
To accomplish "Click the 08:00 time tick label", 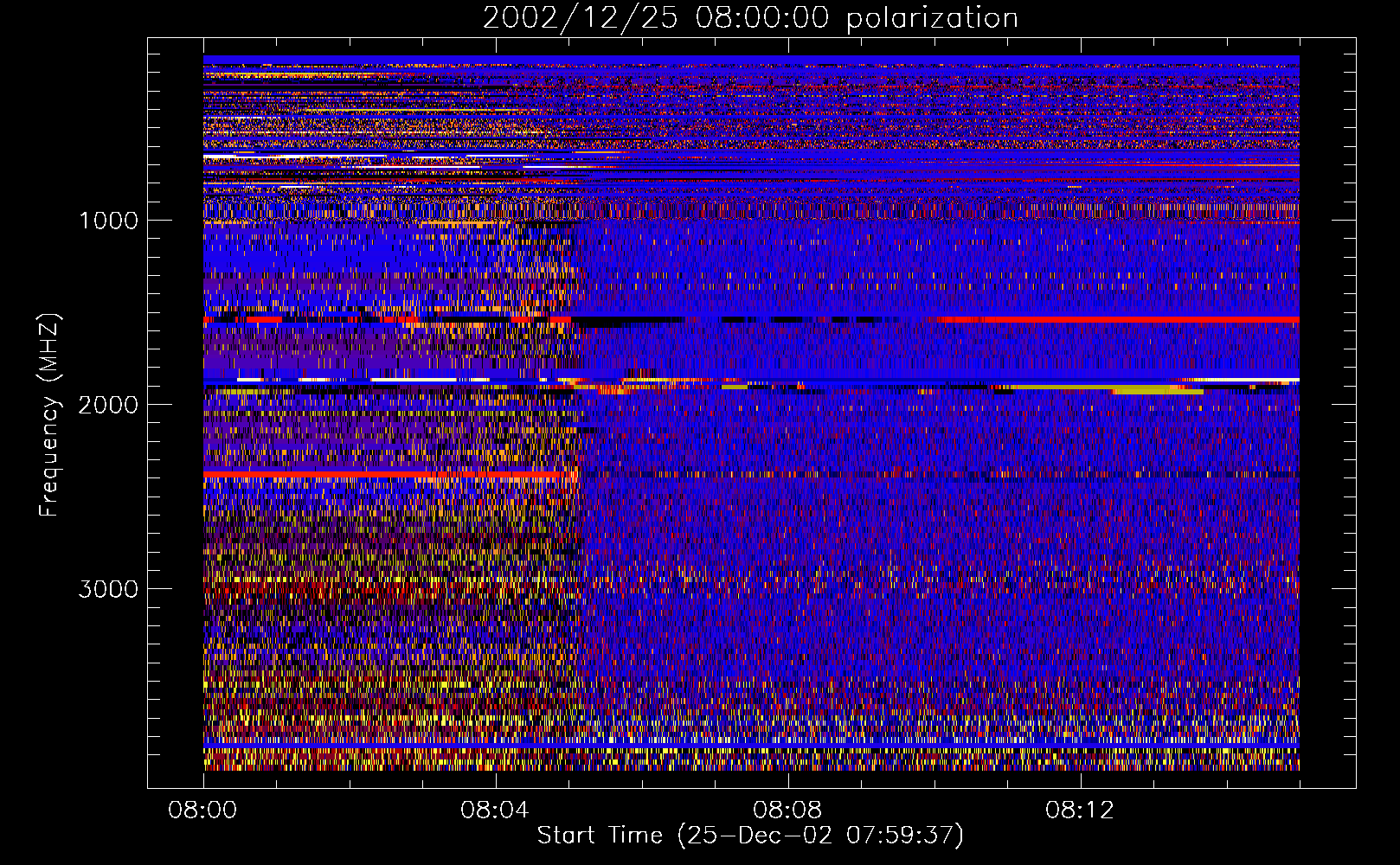I will (x=203, y=811).
